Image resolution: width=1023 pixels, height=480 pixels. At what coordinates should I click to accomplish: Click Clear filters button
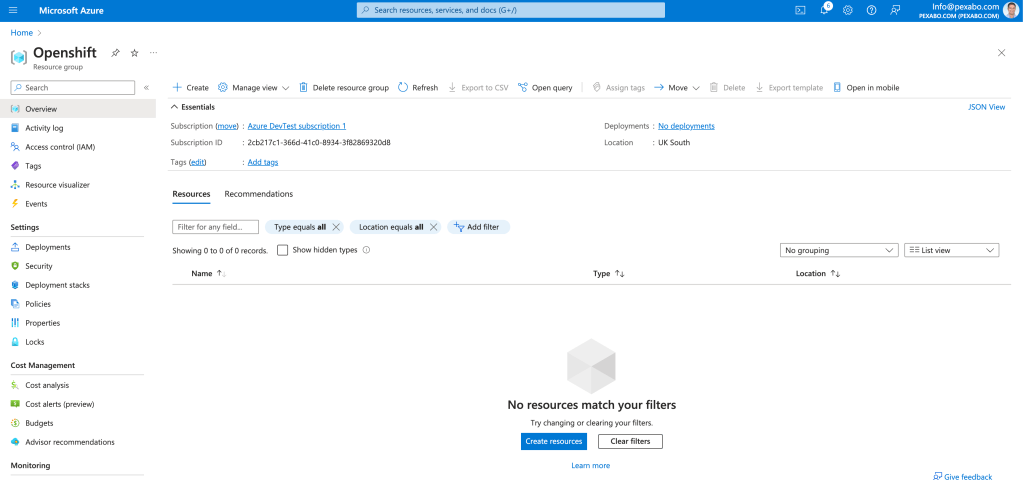(x=630, y=442)
